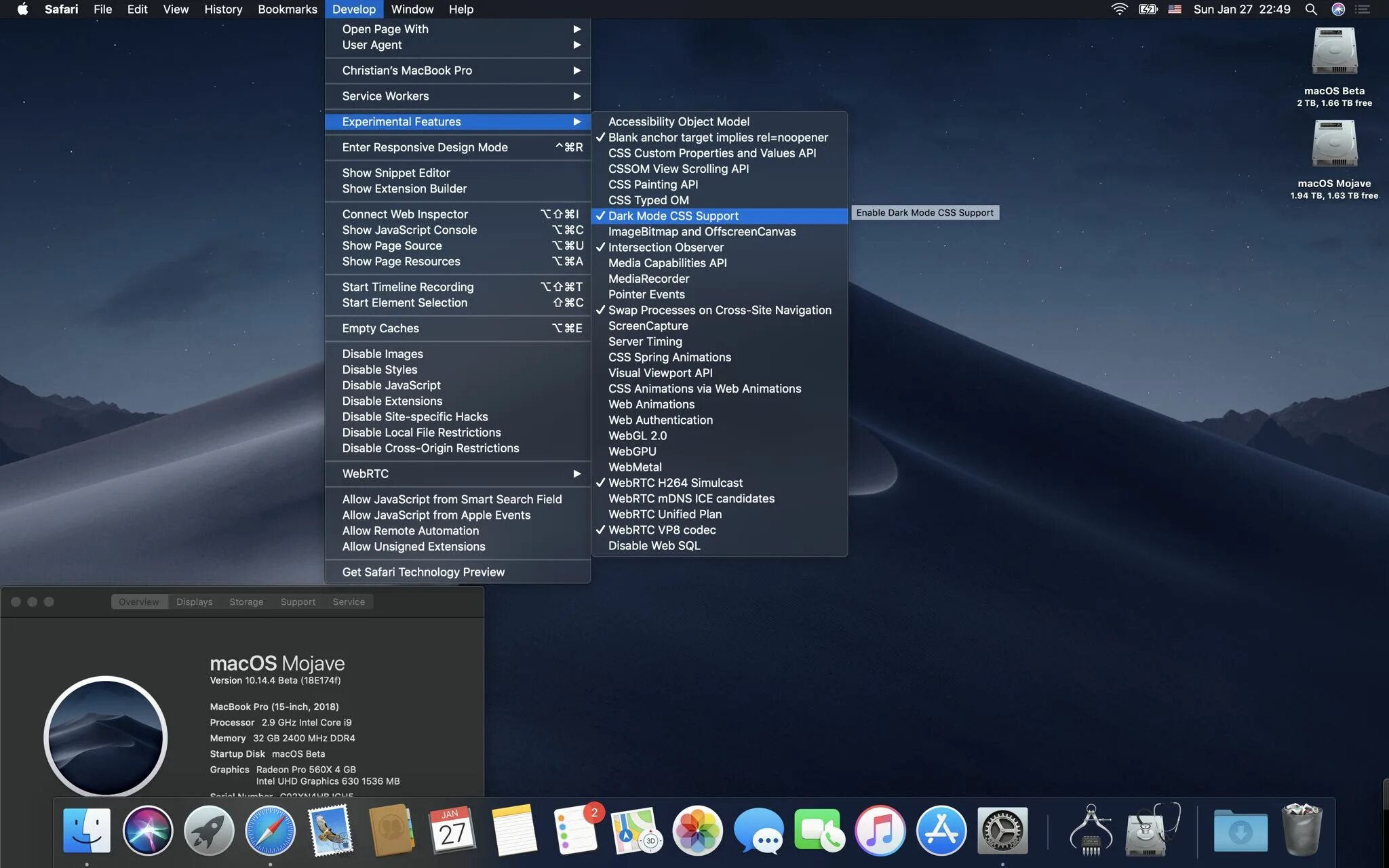Click the Safari browser icon in dock
The height and width of the screenshot is (868, 1389).
(x=269, y=830)
